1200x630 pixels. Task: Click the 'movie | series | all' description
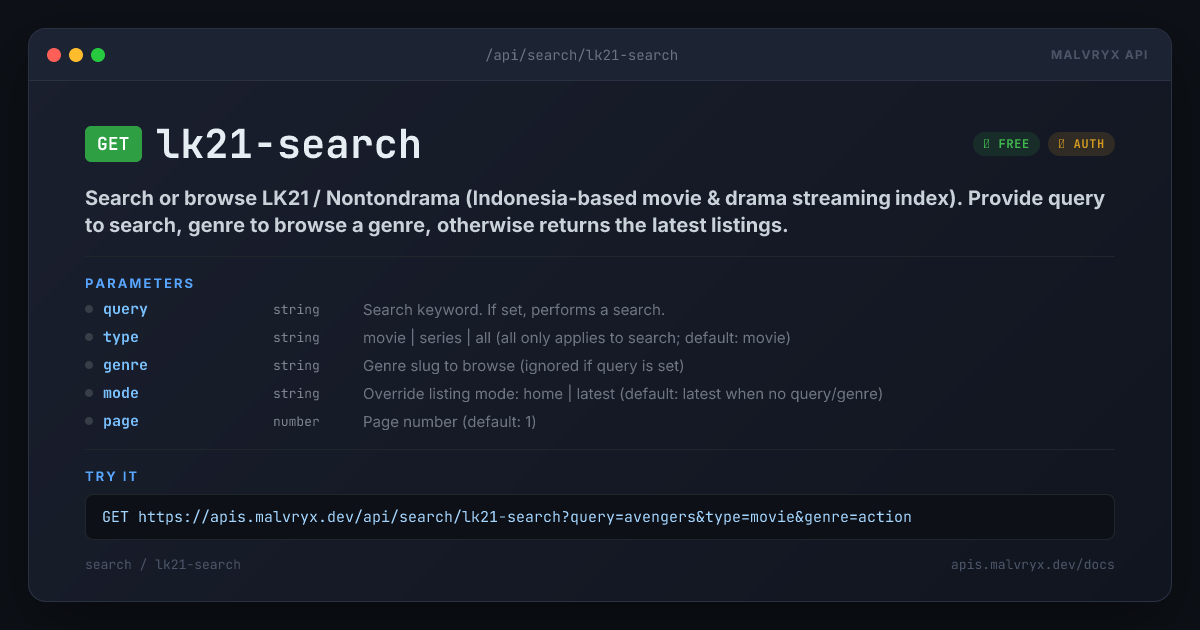[x=577, y=338]
